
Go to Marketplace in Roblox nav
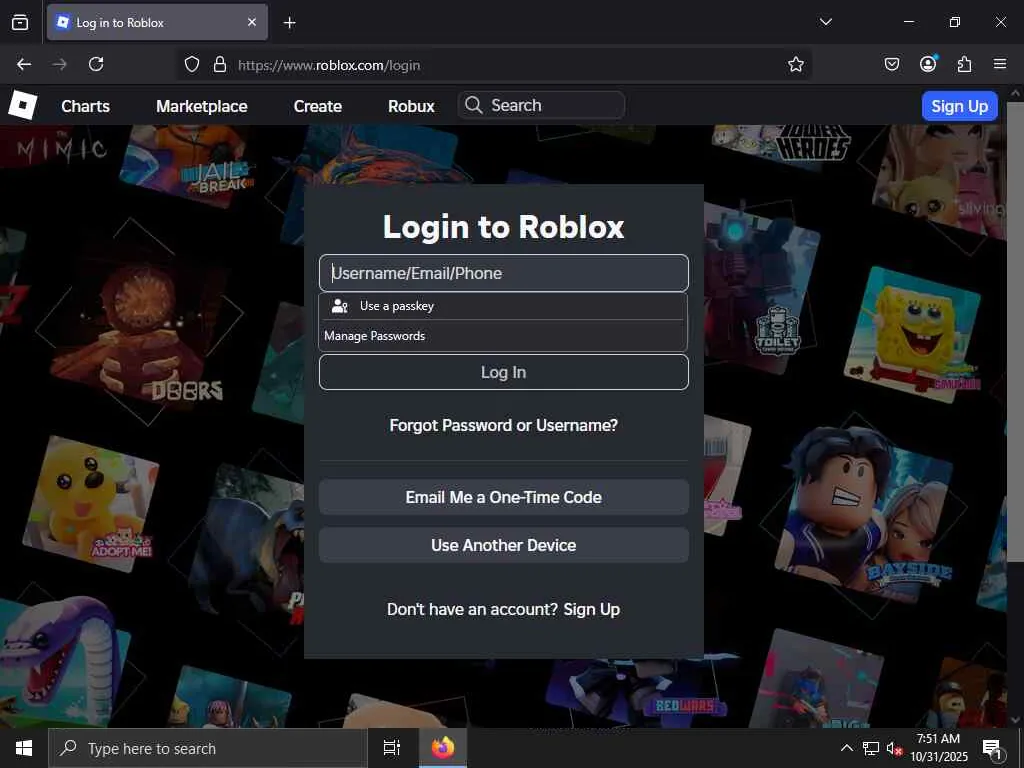tap(202, 106)
